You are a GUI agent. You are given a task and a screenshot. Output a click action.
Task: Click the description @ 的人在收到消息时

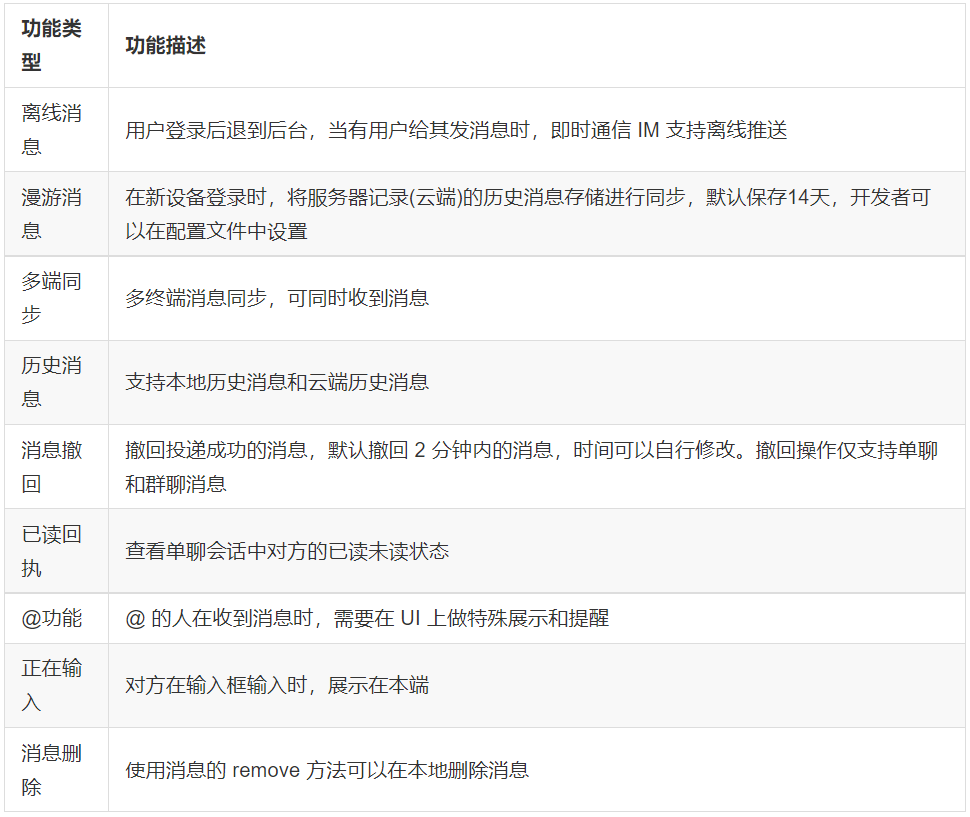point(367,618)
